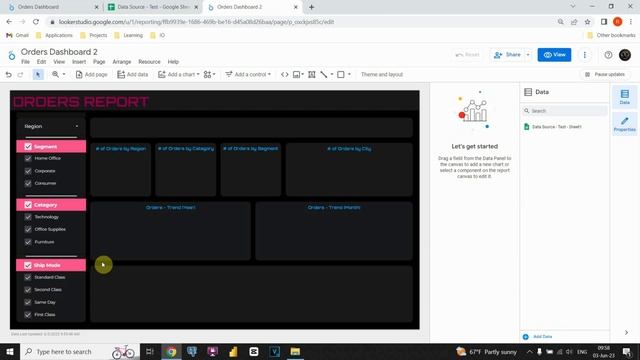Click the Reset button
Screen dimensions: 640x360
click(467, 55)
